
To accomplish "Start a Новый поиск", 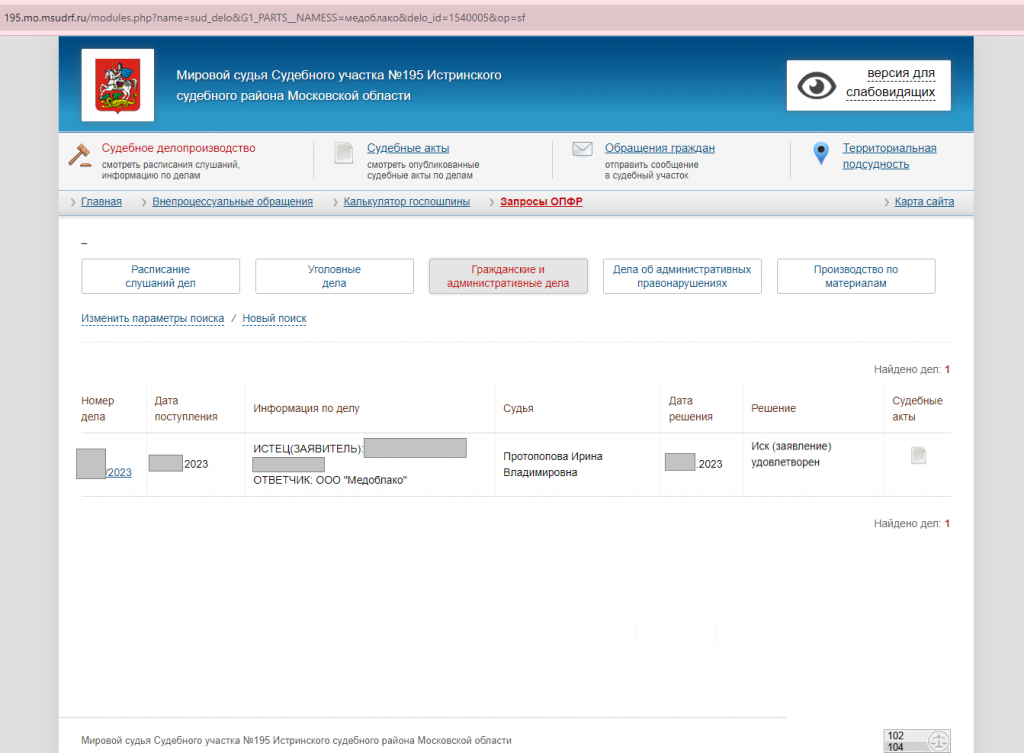I will click(274, 319).
